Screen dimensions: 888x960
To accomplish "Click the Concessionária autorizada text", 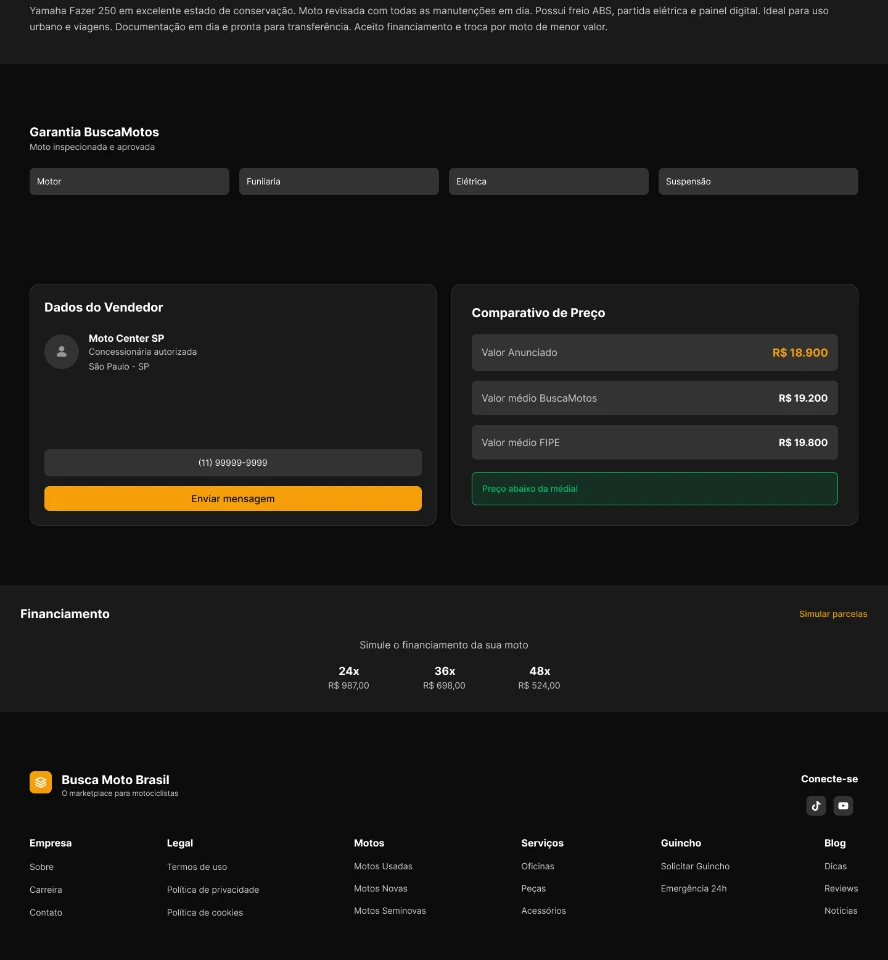I will 143,352.
